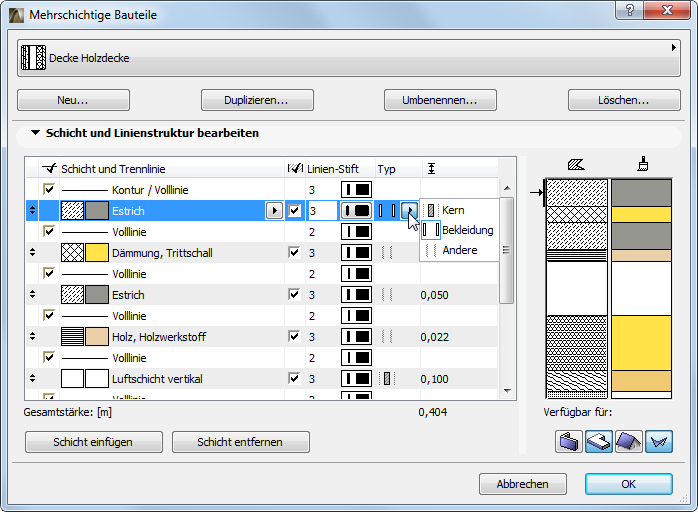Click crosshatch fill icon of Dämmung, Trittschall
Image resolution: width=698 pixels, height=512 pixels.
tap(72, 252)
